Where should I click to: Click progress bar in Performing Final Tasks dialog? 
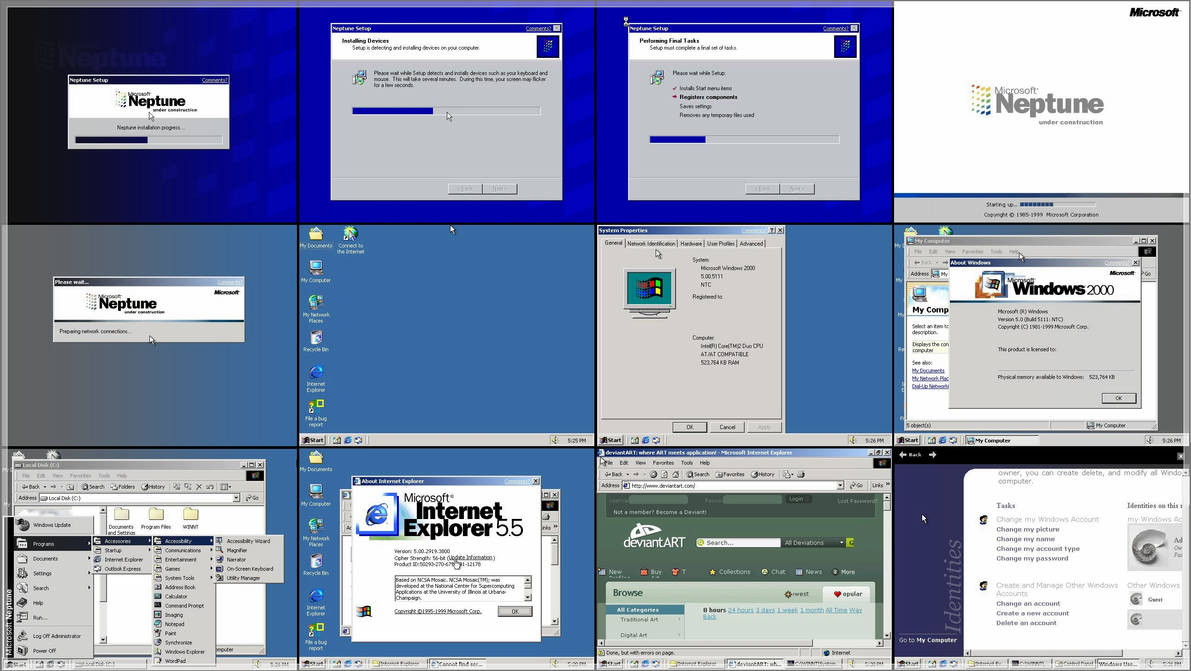point(744,140)
